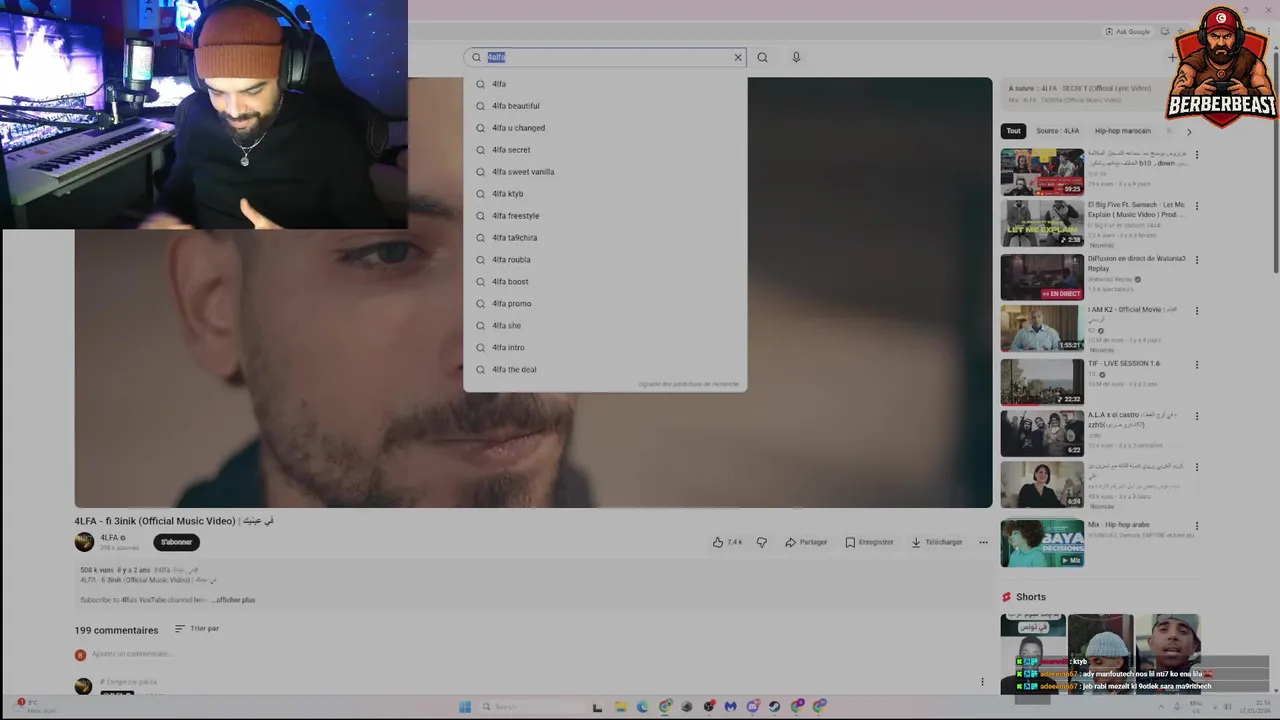Expand description with afficher plus
Screen dimensions: 1280x720
point(235,600)
